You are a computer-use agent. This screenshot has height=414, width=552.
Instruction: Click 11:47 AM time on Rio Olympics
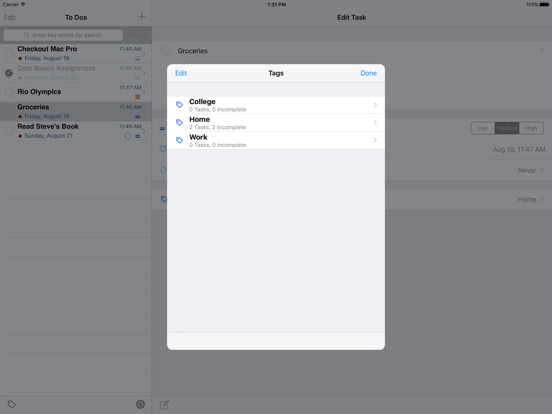130,87
